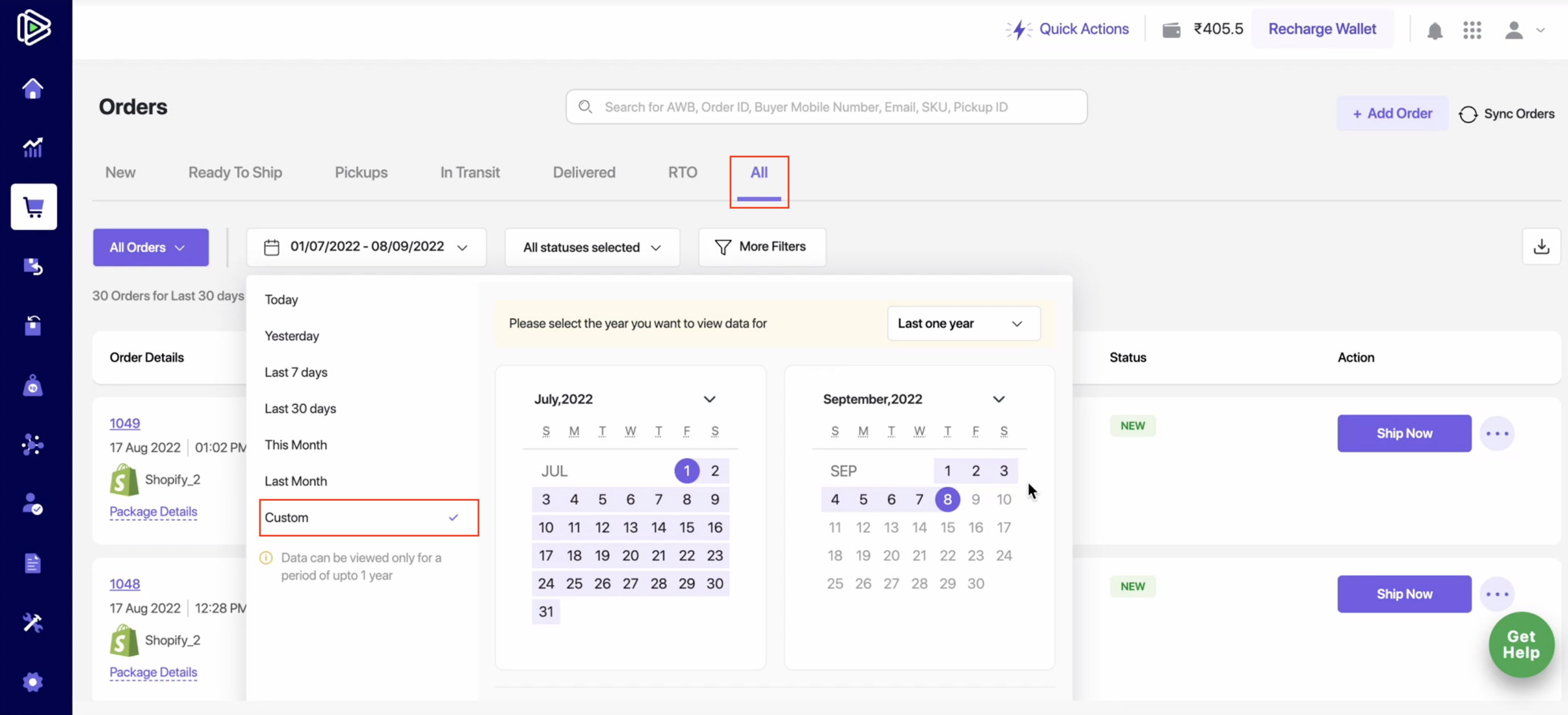The height and width of the screenshot is (715, 1568).
Task: Enable the Last 7 days filter
Action: coord(296,372)
